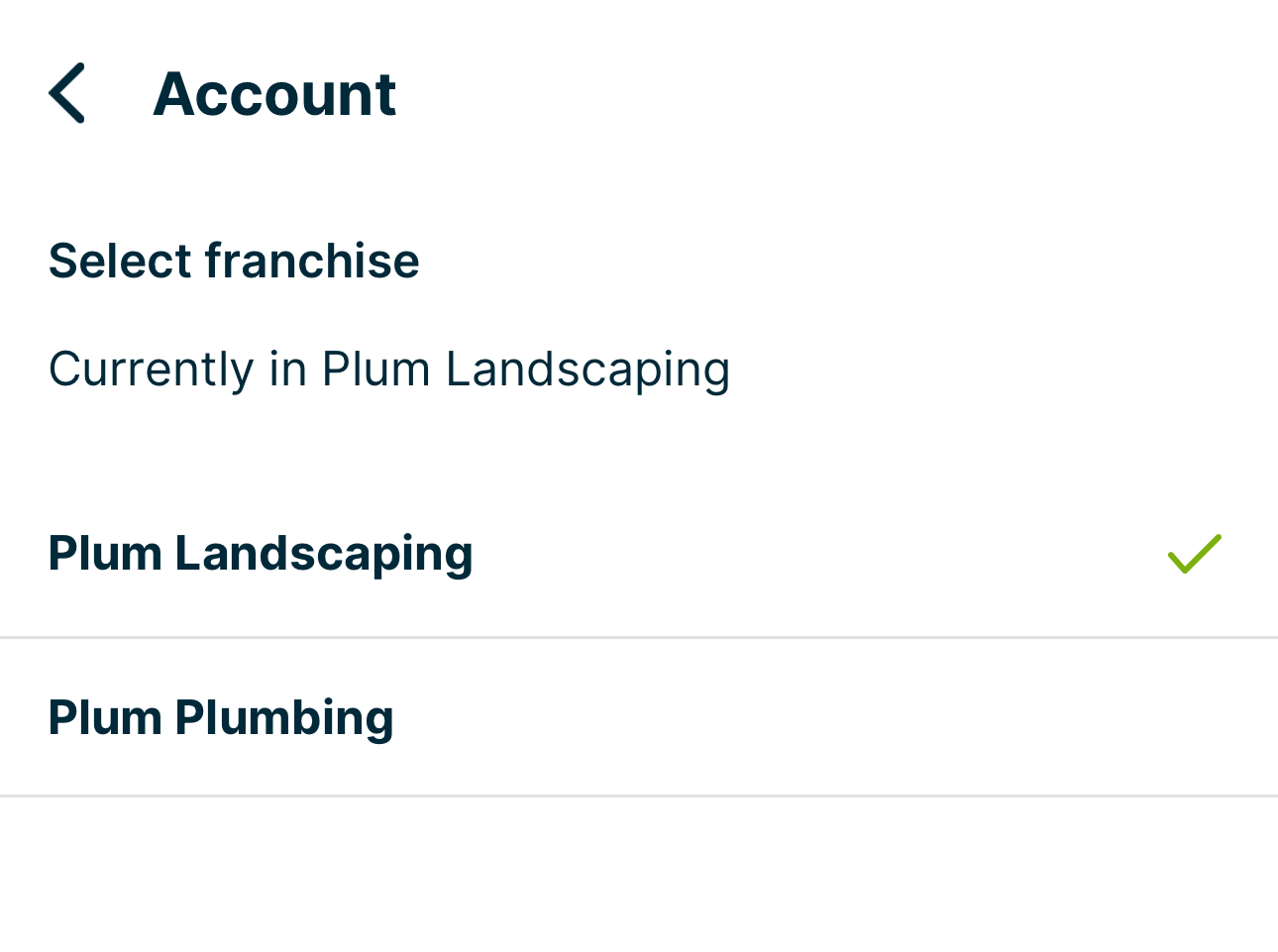Click Plum in the bold Plum Landscaping row
This screenshot has height=952, width=1278.
pyautogui.click(x=105, y=554)
